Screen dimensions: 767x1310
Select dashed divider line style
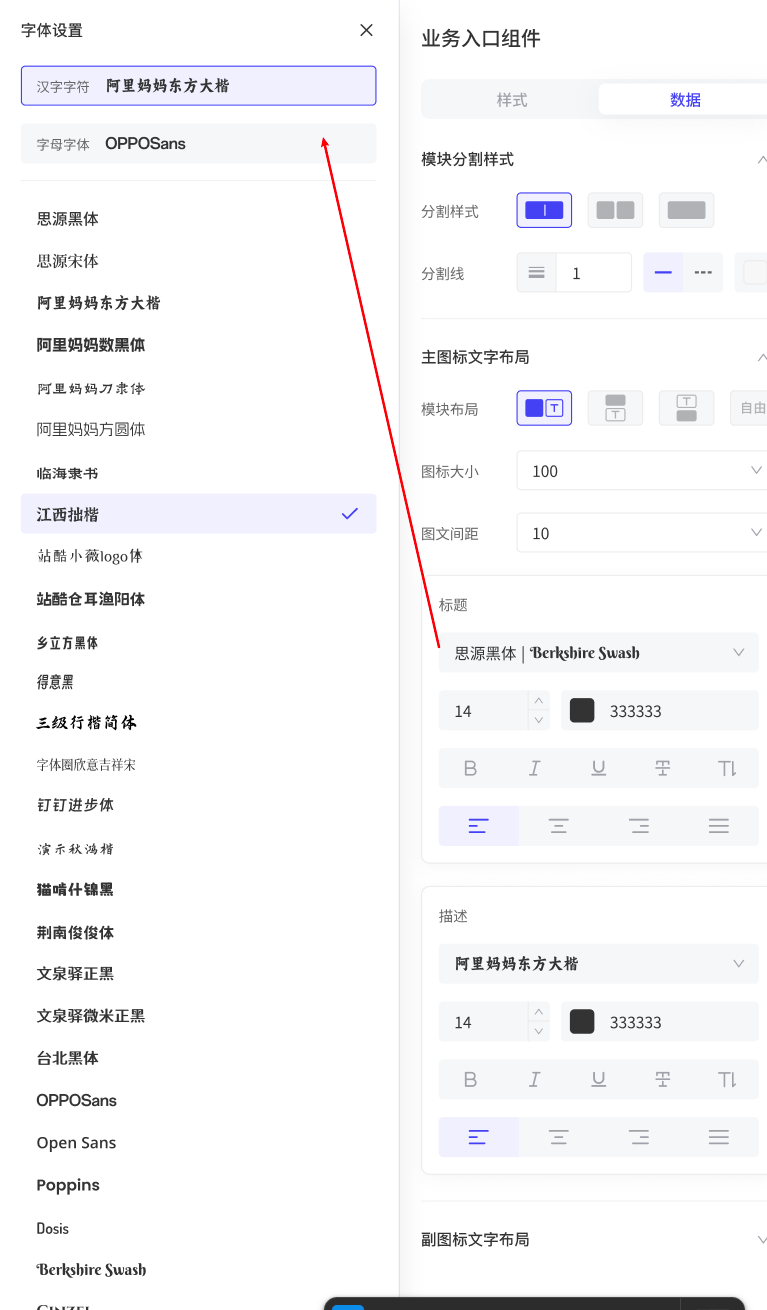point(703,273)
